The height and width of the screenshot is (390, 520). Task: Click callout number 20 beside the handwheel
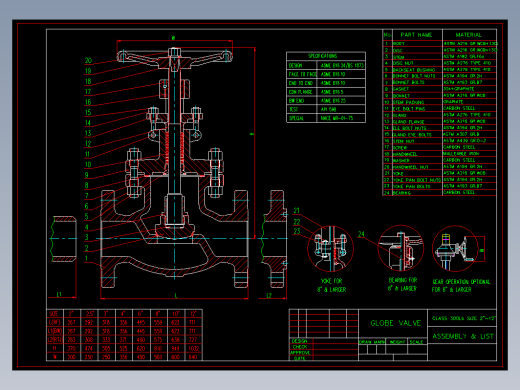[88, 60]
